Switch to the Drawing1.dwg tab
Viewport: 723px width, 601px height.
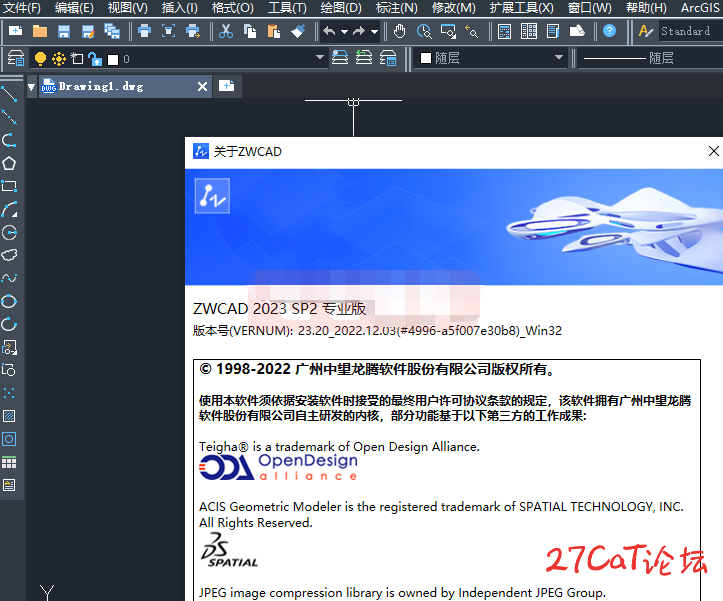125,86
